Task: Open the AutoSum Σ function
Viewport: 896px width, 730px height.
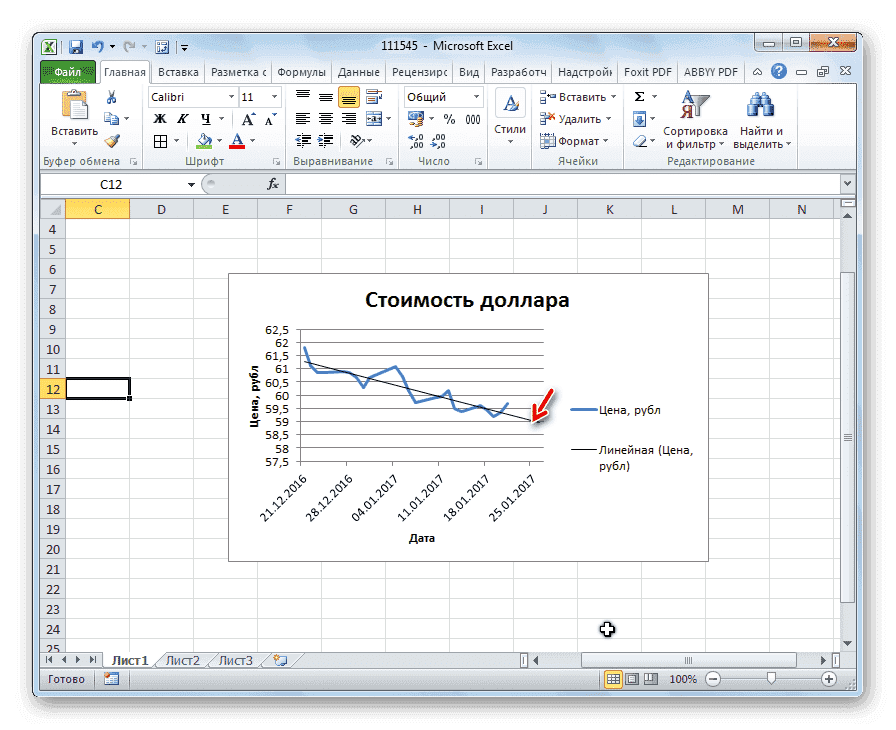Action: point(637,97)
